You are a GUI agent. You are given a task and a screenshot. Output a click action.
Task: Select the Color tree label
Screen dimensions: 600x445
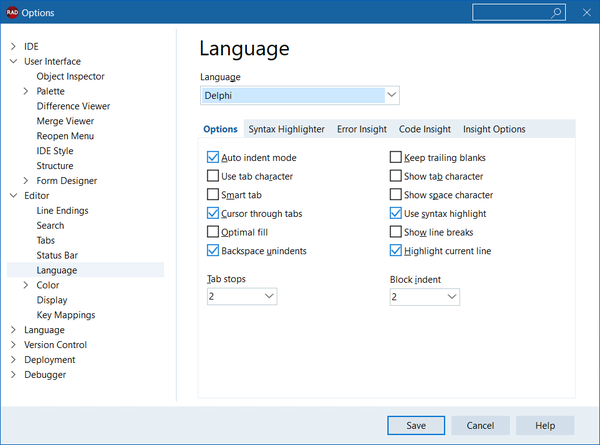(48, 285)
